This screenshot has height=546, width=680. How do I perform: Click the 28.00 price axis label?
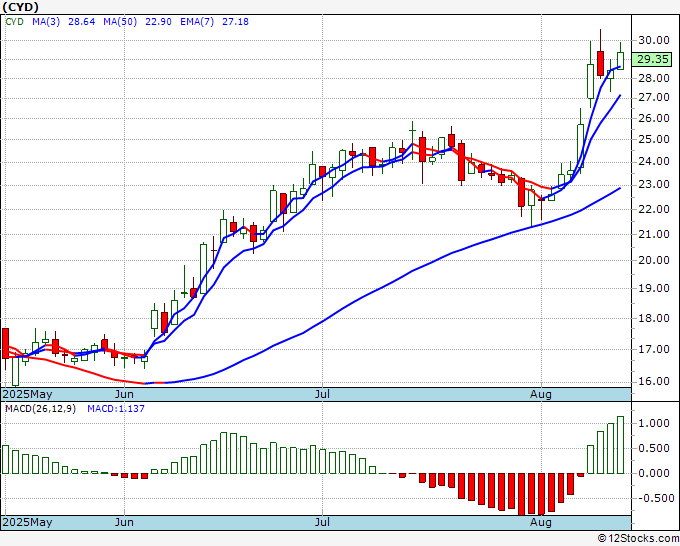pyautogui.click(x=654, y=78)
